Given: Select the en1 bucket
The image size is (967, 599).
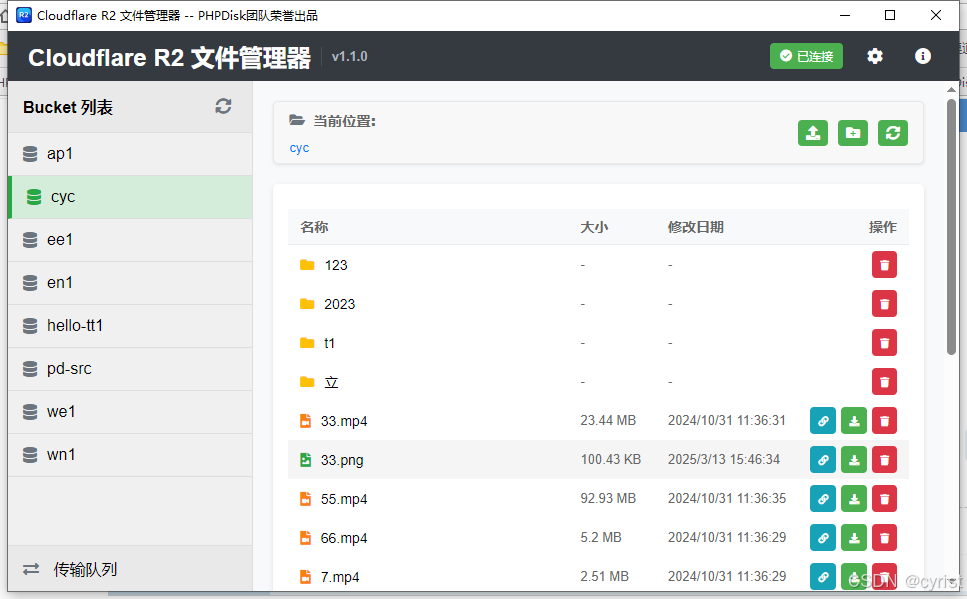Looking at the screenshot, I should click(130, 283).
